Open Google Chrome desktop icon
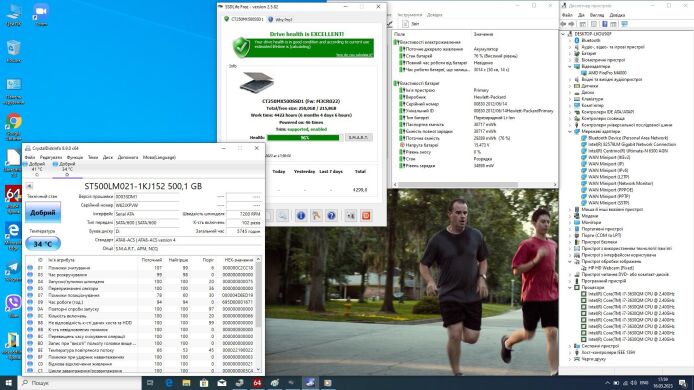This screenshot has height=390, width=694. click(14, 127)
